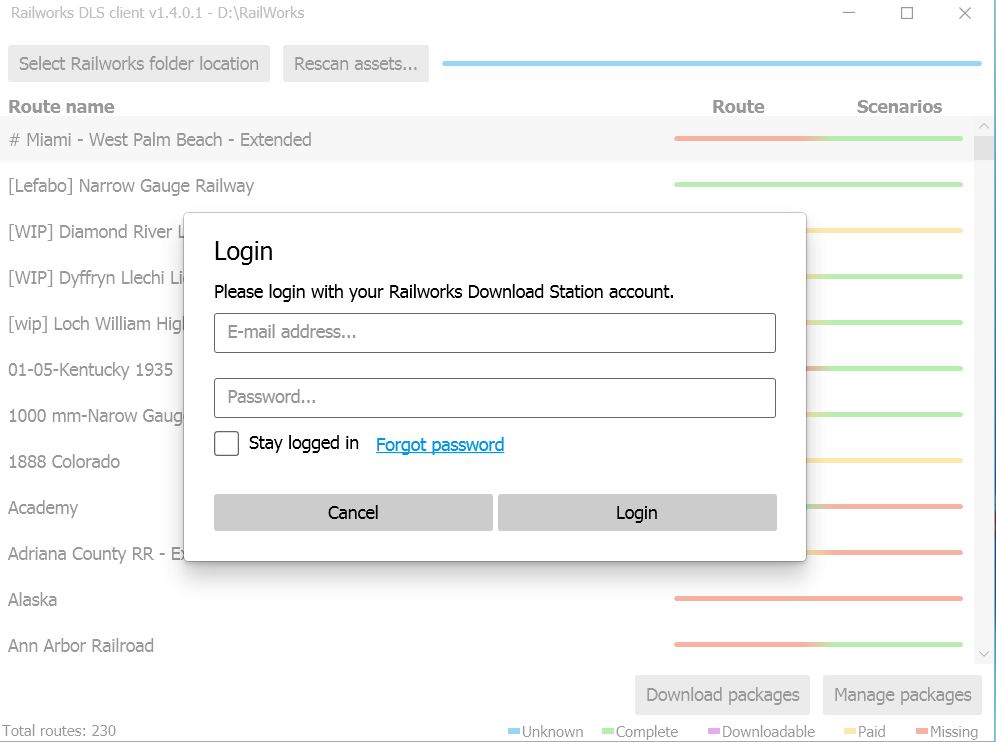Screen dimensions: 996x742
Task: Focus the E-mail address field
Action: pyautogui.click(x=494, y=332)
